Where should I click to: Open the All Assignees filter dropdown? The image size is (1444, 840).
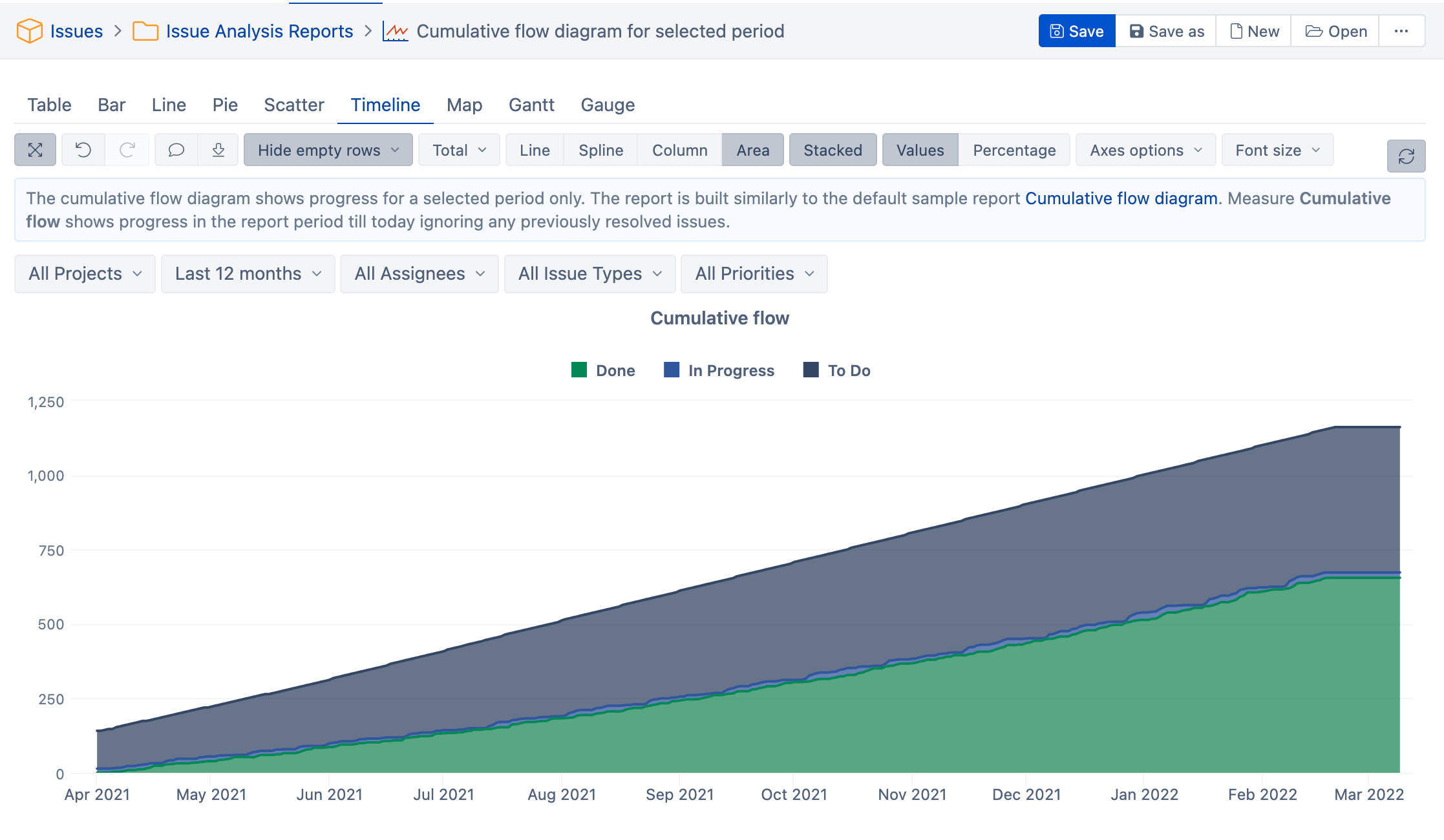[x=419, y=273]
